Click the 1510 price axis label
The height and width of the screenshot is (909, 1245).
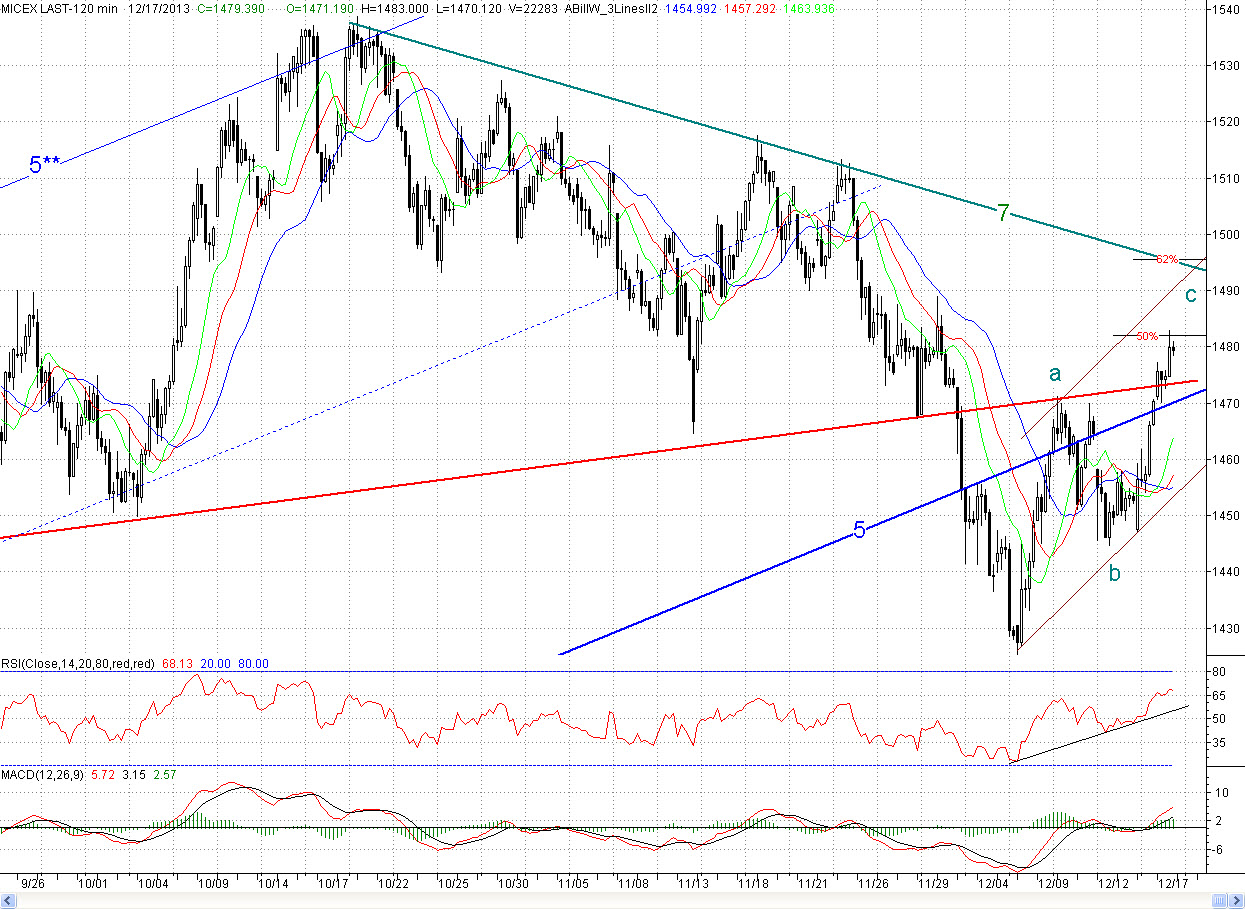coord(1225,178)
